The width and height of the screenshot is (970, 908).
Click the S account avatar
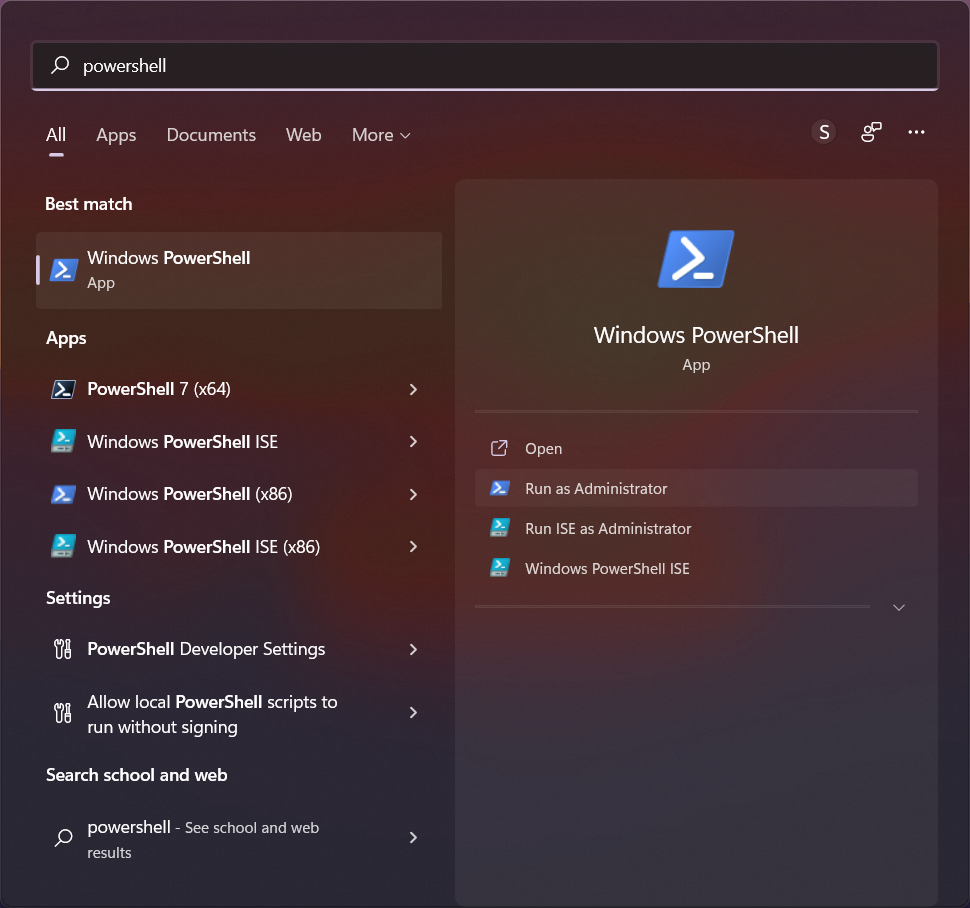click(x=823, y=131)
